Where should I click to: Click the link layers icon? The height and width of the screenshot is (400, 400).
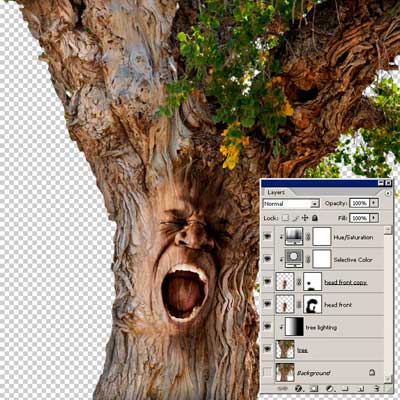point(283,389)
